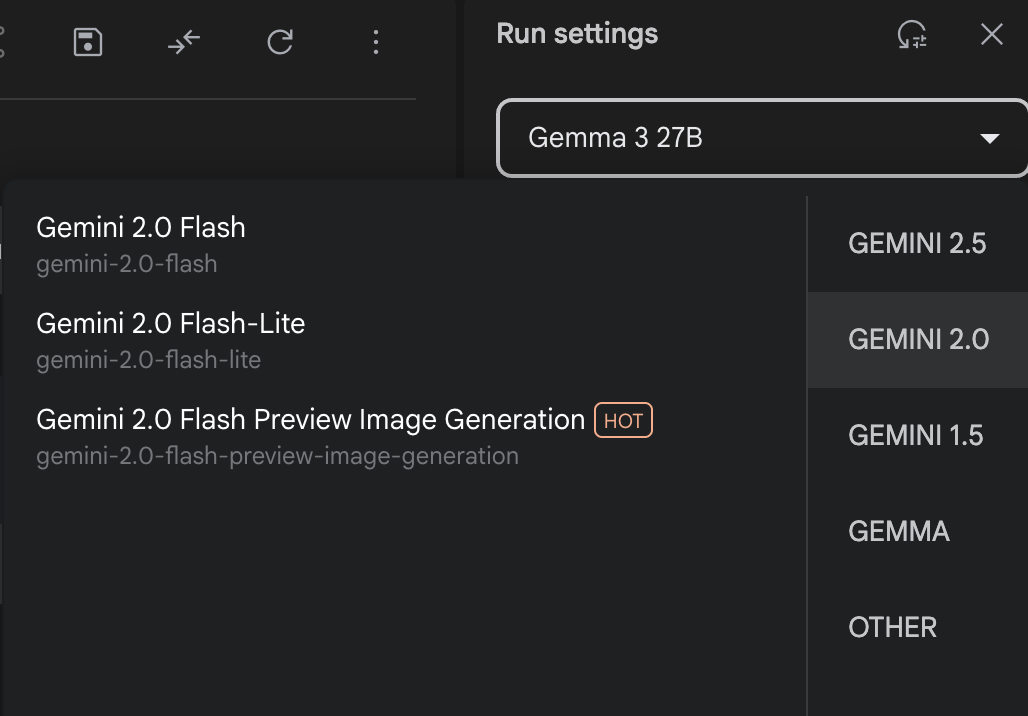1028x716 pixels.
Task: Click the save prompt icon
Action: point(88,43)
